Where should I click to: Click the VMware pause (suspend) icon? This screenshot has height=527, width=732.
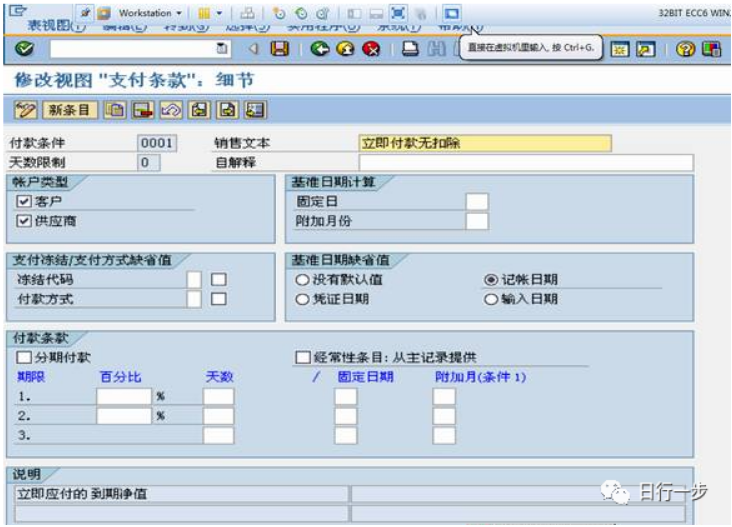click(204, 13)
